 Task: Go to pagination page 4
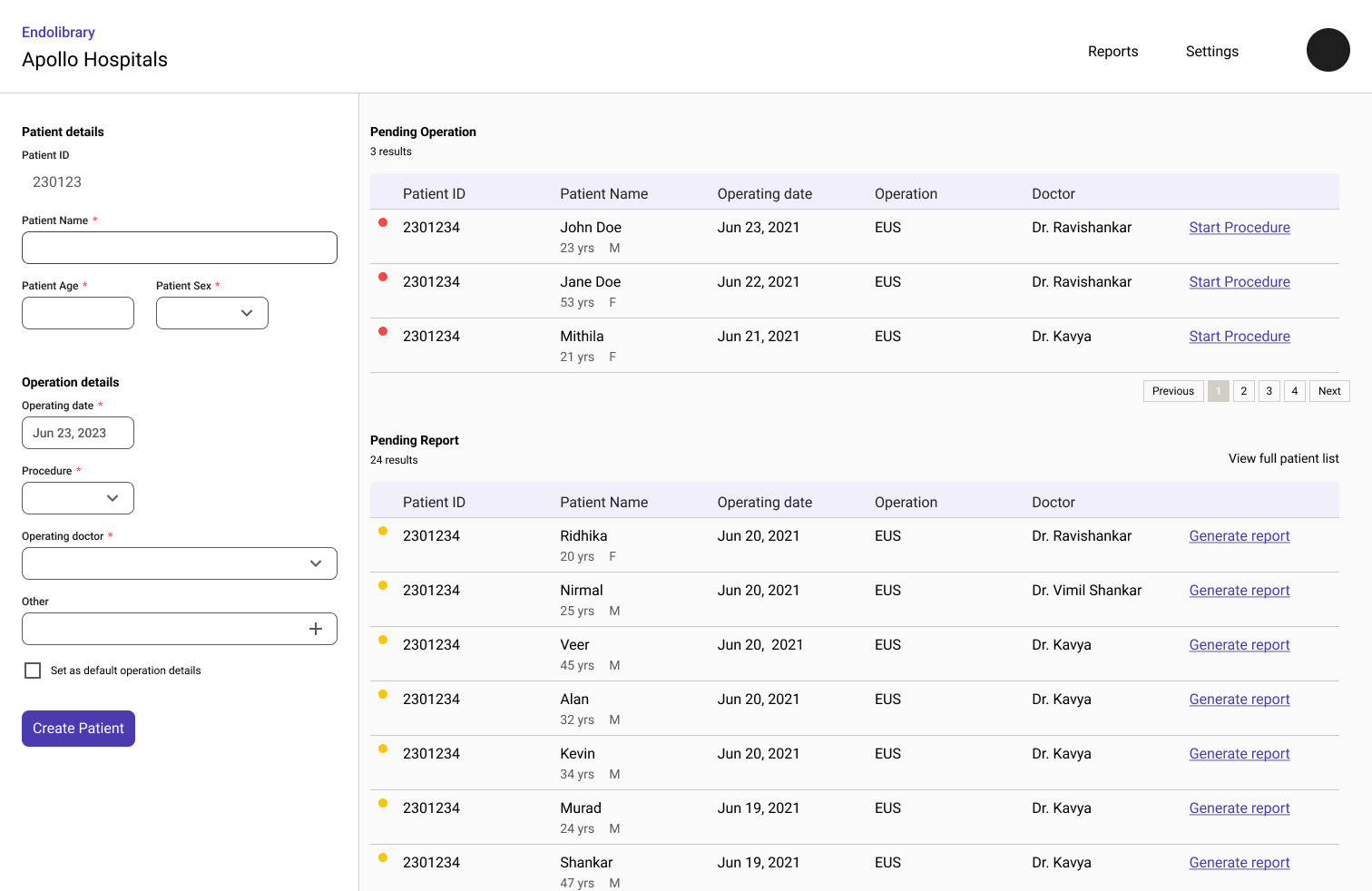tap(1295, 391)
